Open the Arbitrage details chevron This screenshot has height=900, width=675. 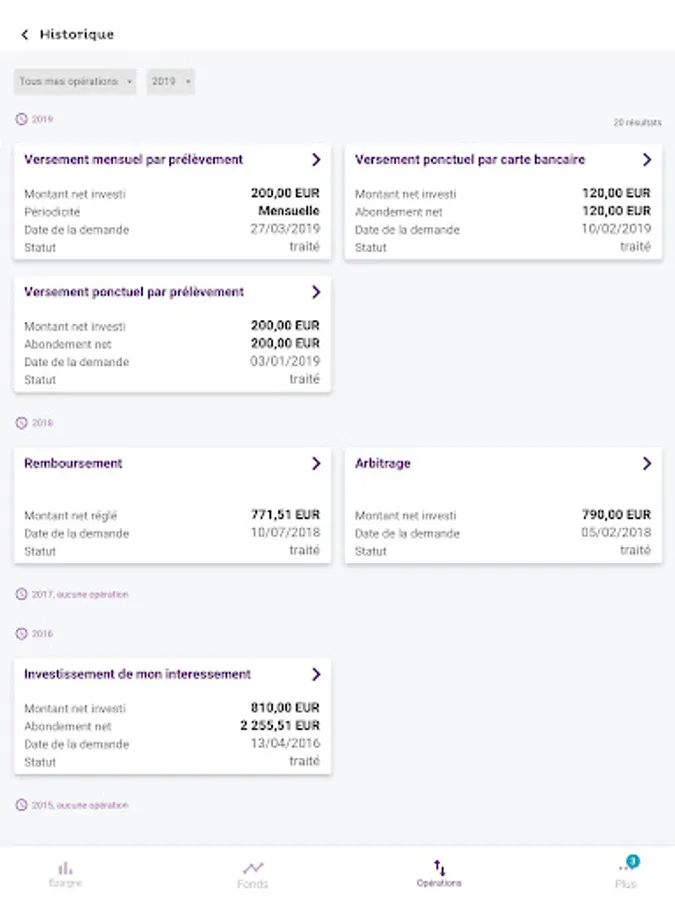click(x=647, y=464)
